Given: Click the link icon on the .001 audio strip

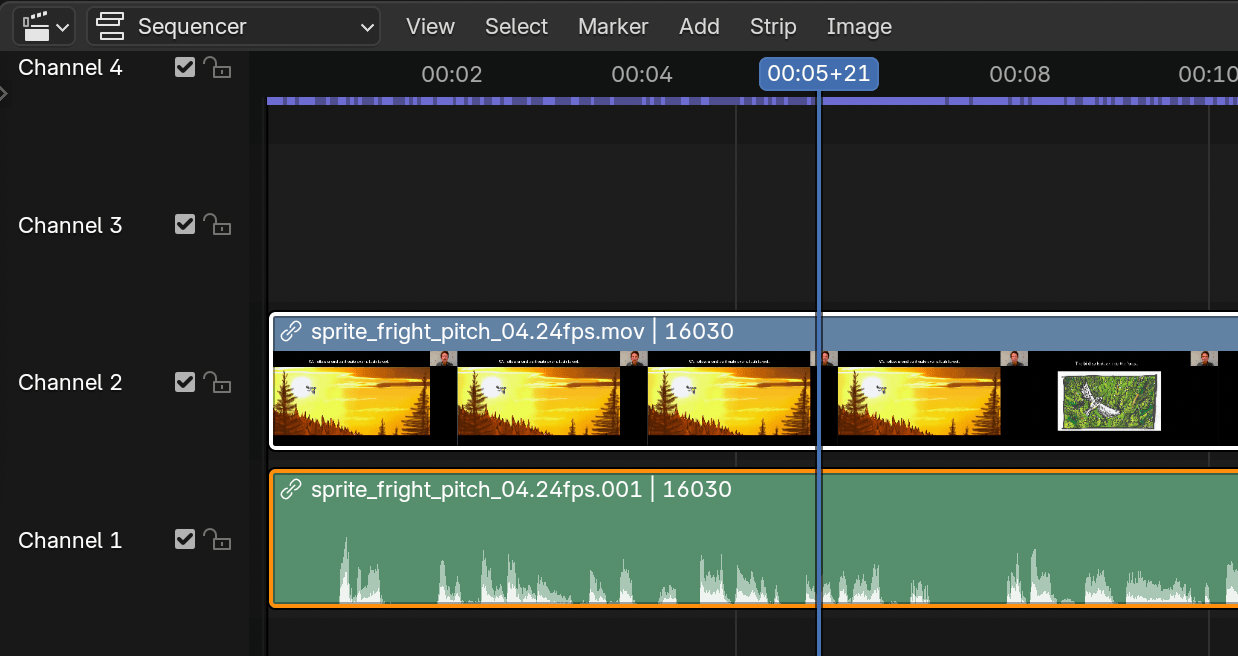Looking at the screenshot, I should pos(291,489).
